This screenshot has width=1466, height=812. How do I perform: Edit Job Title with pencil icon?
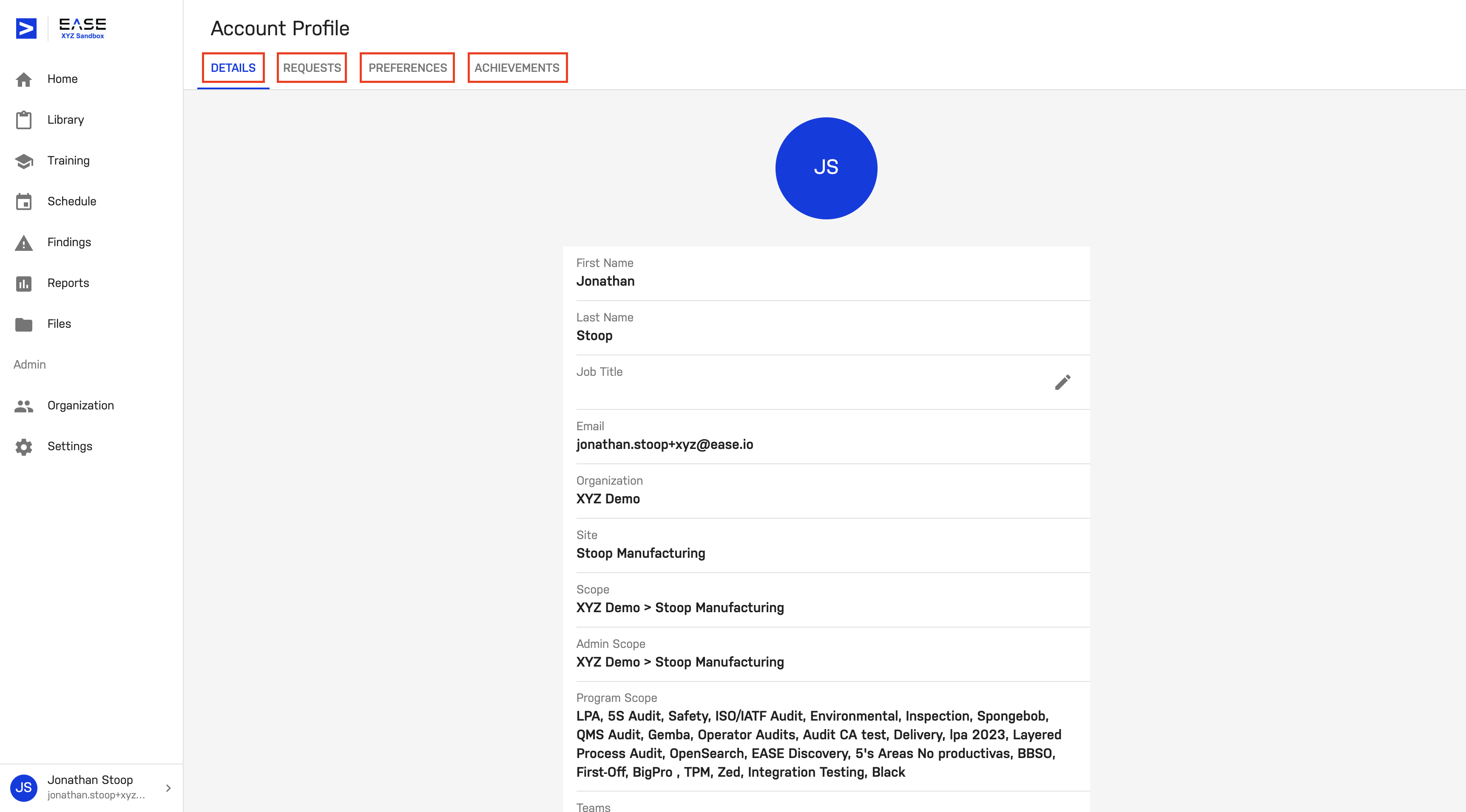click(x=1063, y=382)
